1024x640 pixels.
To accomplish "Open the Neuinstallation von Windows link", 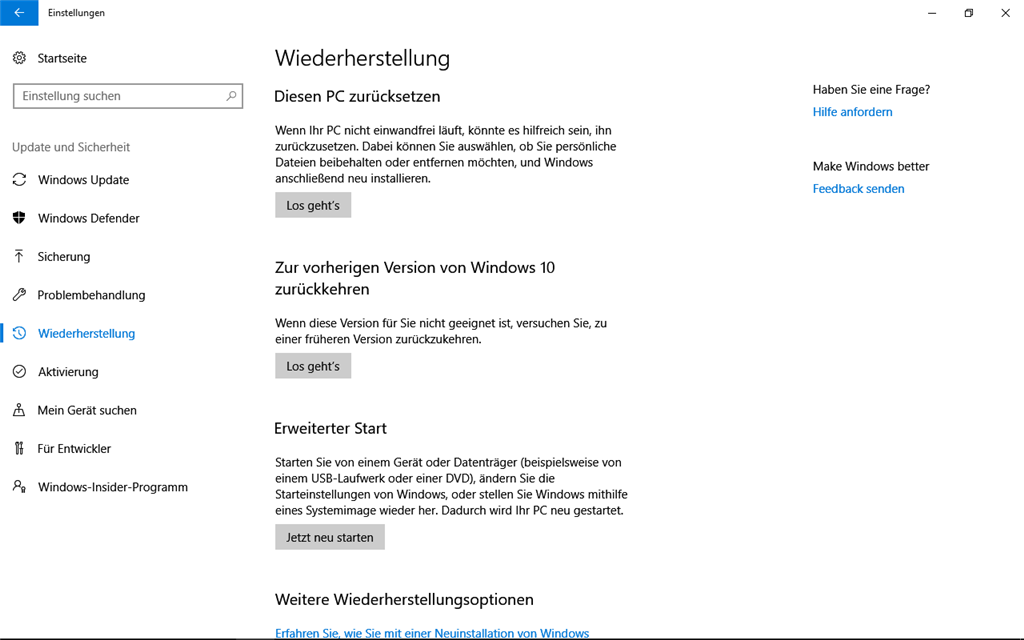I will tap(432, 633).
